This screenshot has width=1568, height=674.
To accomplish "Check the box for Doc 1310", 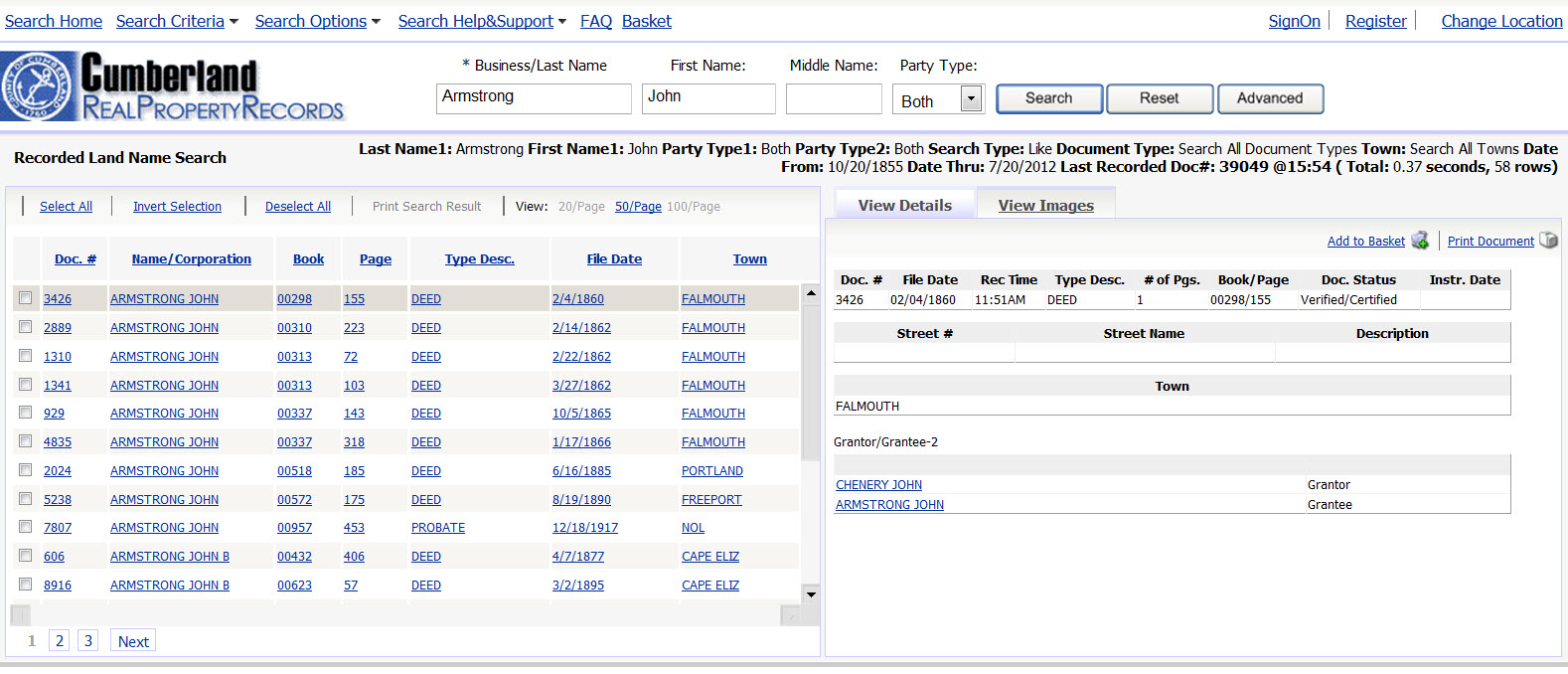I will [26, 356].
